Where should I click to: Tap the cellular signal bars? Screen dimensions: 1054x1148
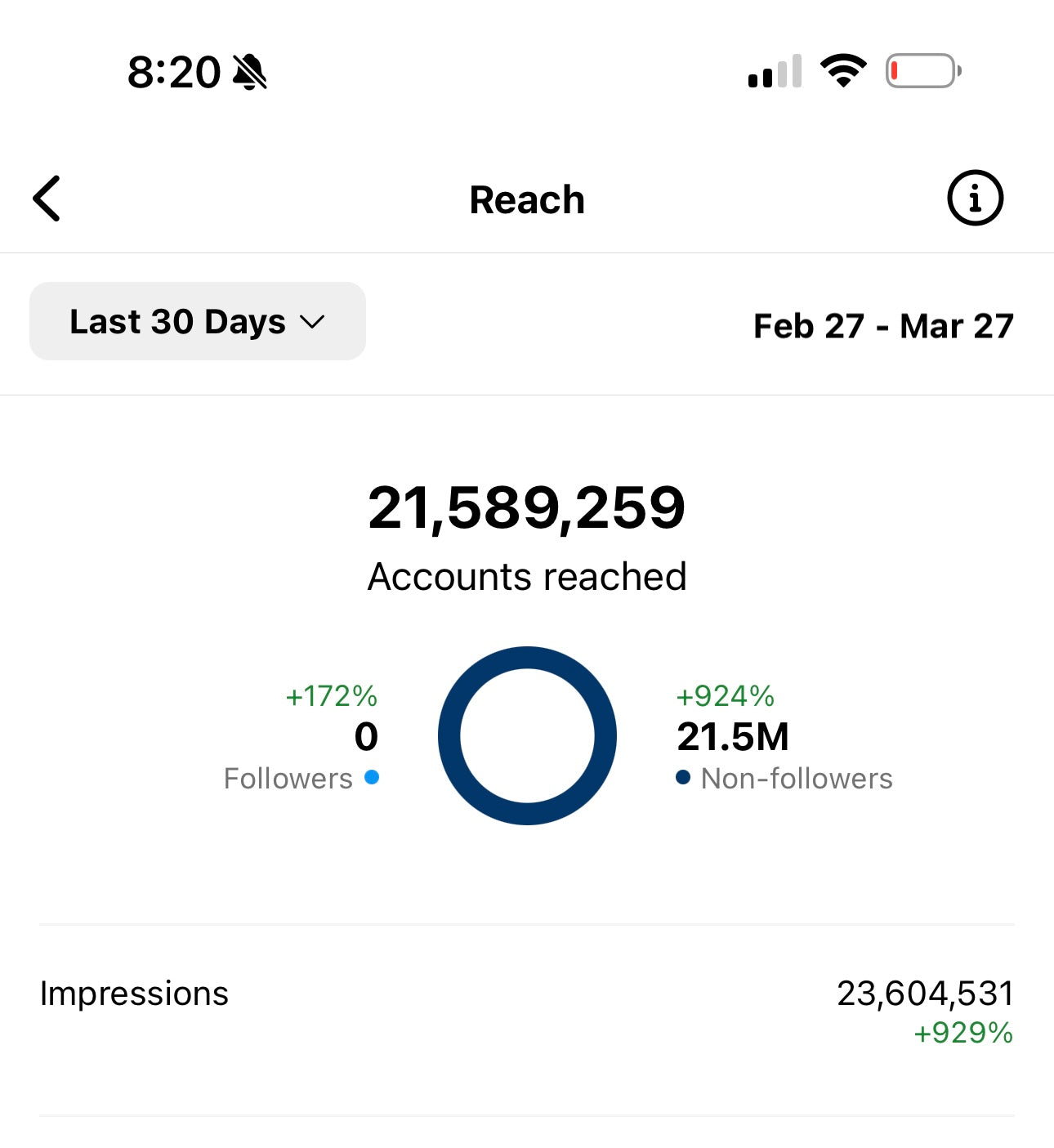coord(775,72)
